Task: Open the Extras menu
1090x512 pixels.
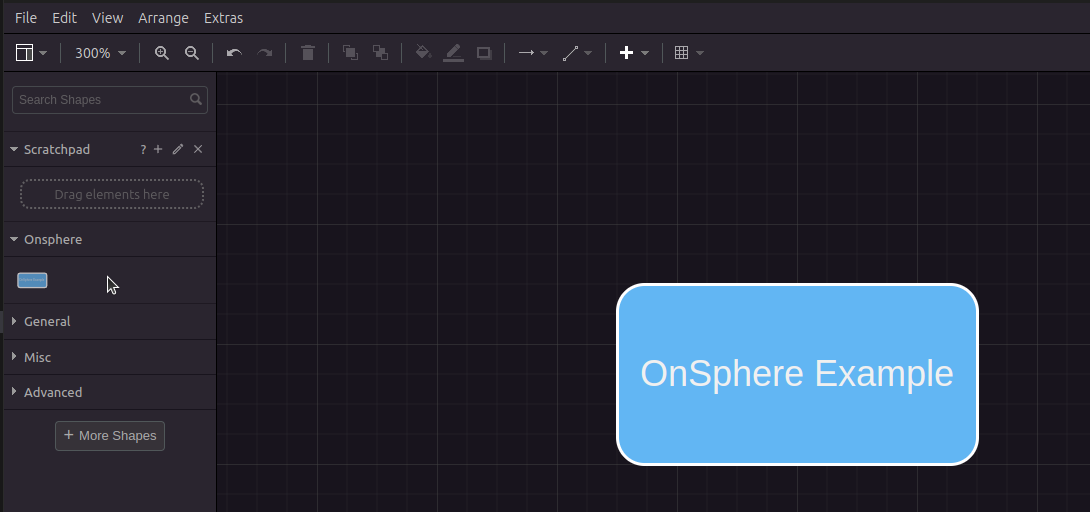Action: 223,18
